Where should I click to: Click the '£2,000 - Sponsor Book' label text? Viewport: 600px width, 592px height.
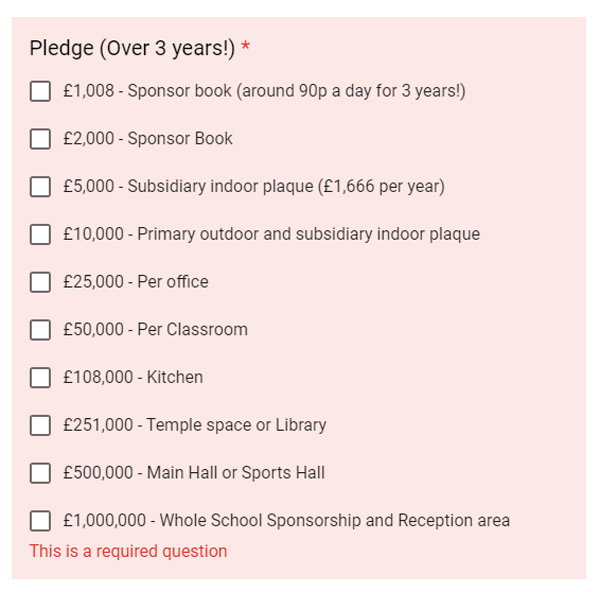pos(148,139)
